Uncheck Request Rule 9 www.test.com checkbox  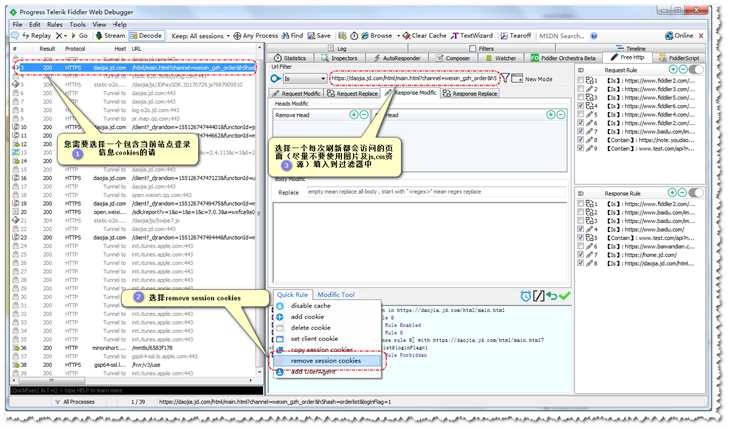pyautogui.click(x=580, y=148)
